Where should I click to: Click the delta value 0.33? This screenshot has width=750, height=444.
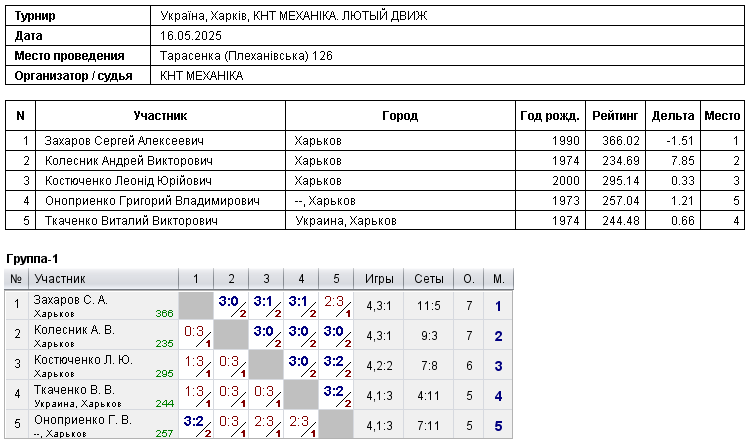point(683,181)
